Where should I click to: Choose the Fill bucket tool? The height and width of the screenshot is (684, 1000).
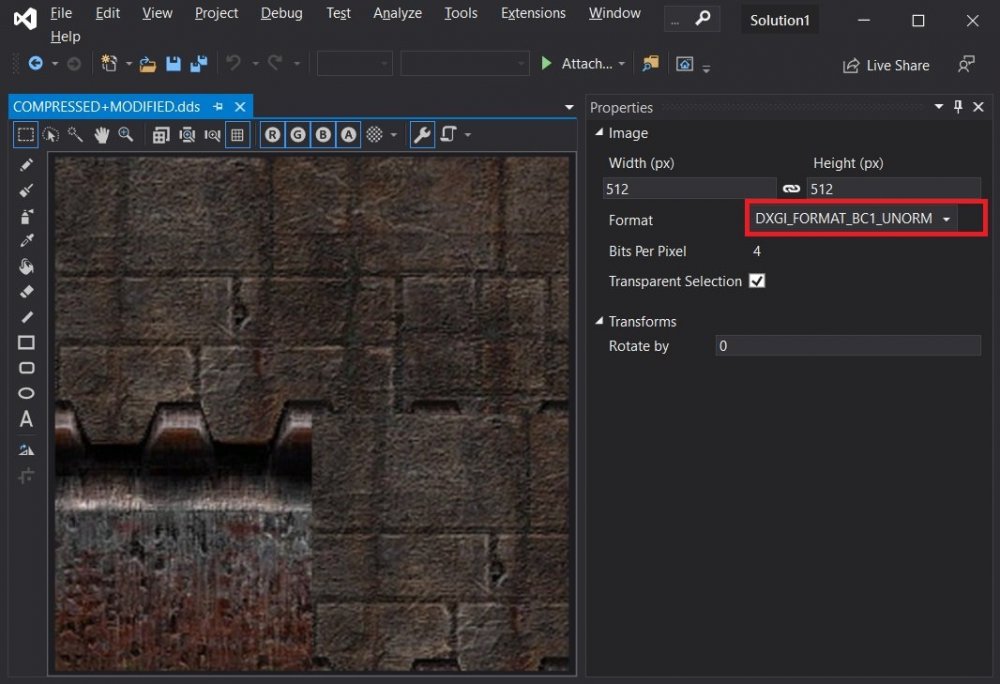pyautogui.click(x=27, y=266)
